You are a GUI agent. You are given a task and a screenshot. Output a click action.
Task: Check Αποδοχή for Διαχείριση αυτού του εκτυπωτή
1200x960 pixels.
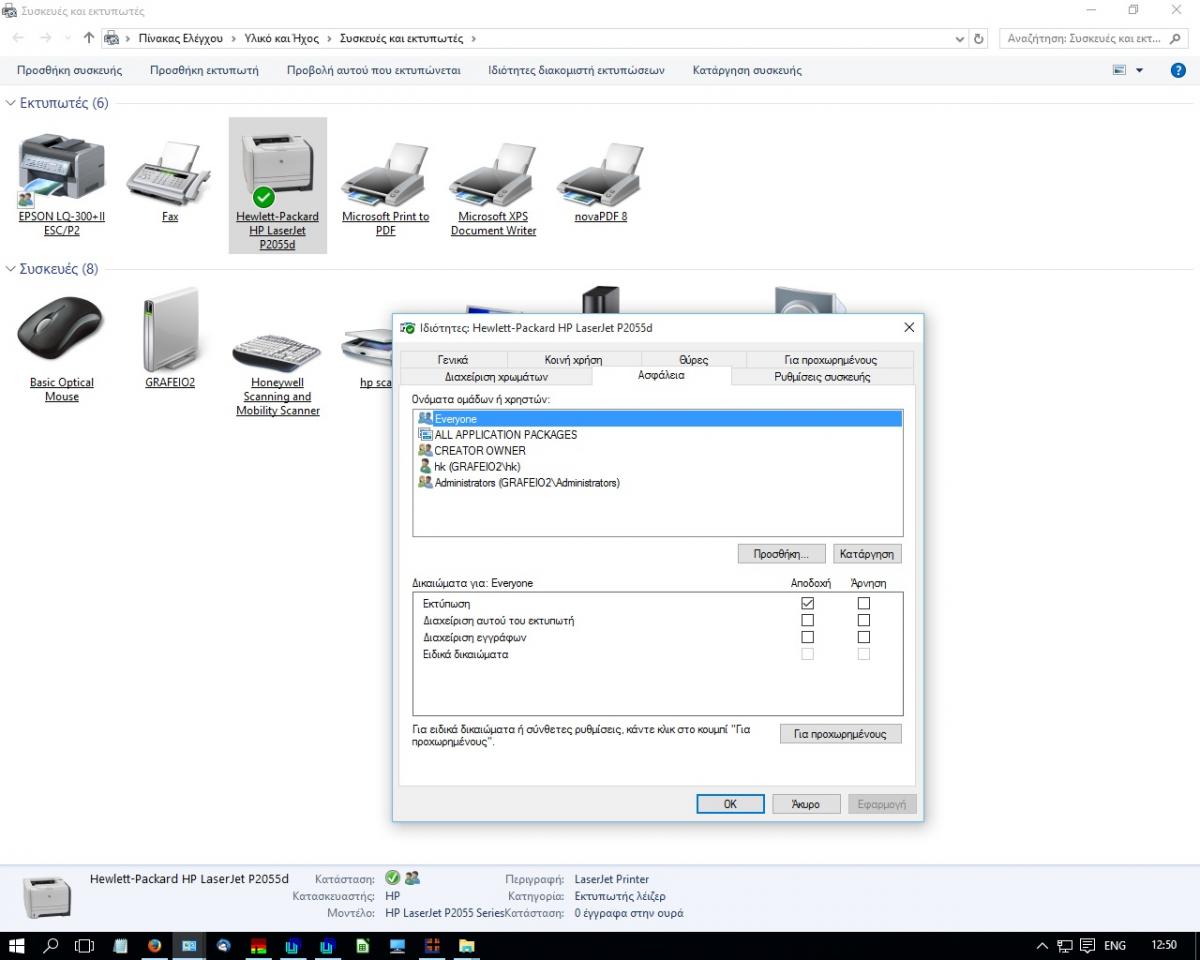pos(807,620)
